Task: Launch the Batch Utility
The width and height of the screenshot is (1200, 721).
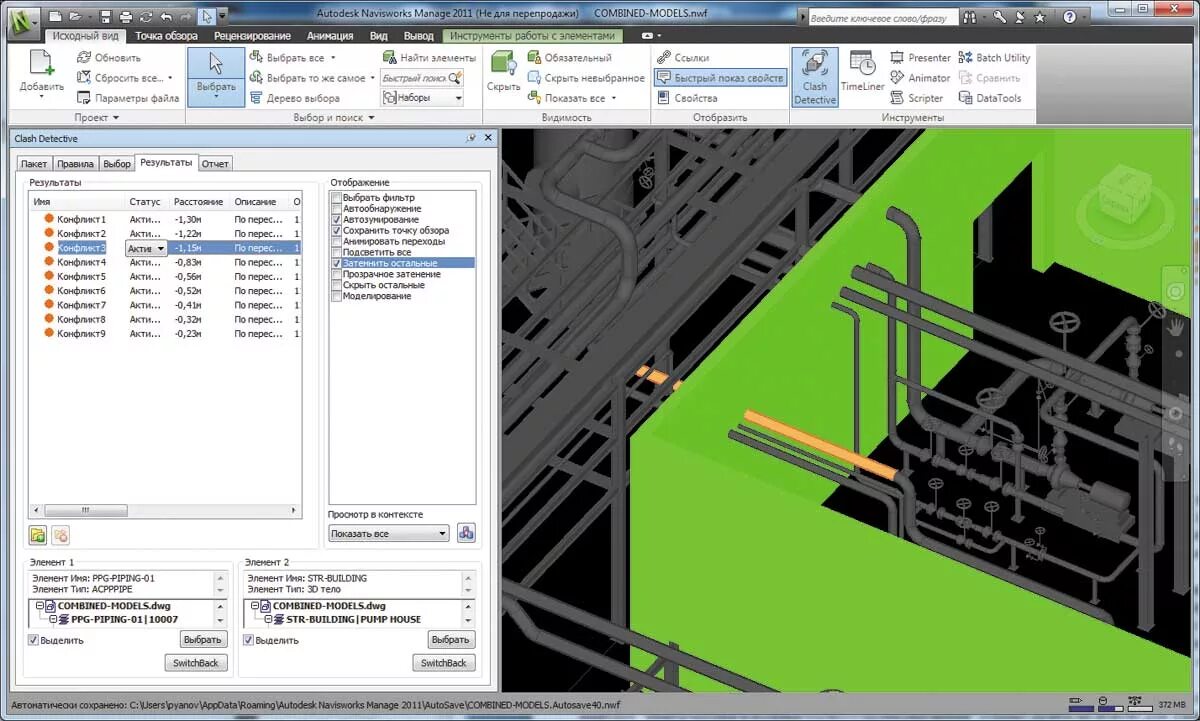Action: (x=994, y=58)
